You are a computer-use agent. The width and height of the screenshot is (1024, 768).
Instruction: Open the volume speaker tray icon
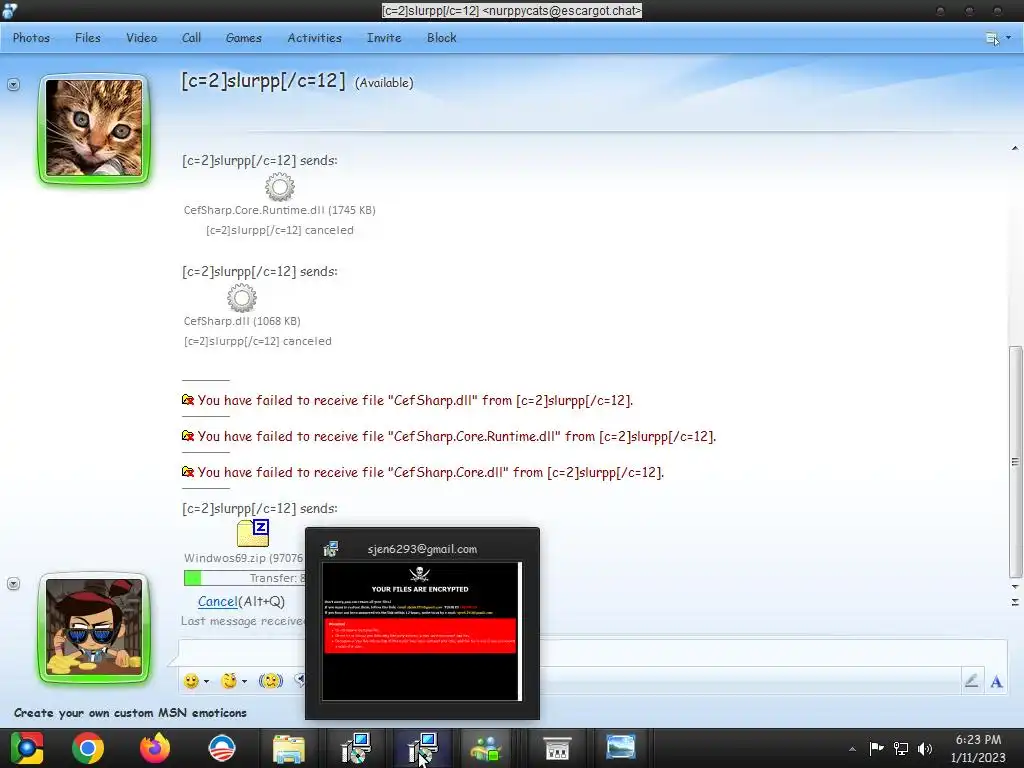925,748
